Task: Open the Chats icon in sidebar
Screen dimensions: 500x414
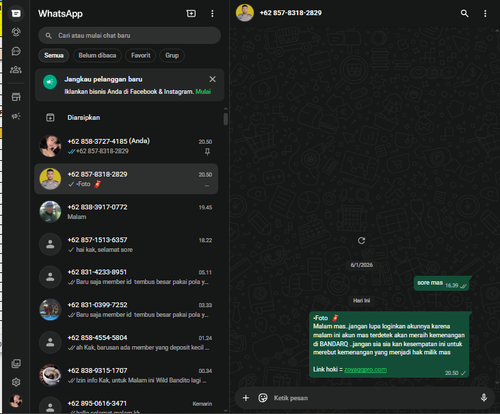Action: 16,13
